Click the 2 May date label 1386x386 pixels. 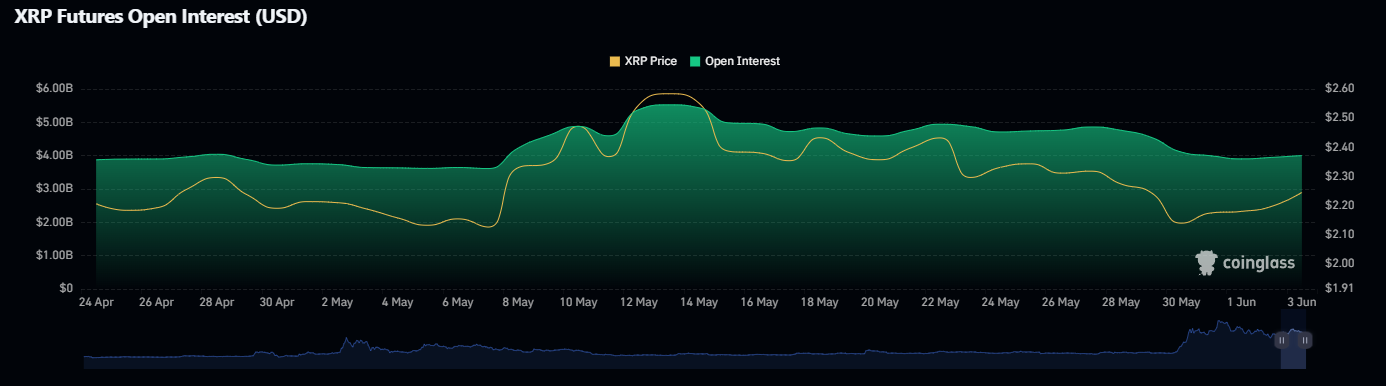337,301
